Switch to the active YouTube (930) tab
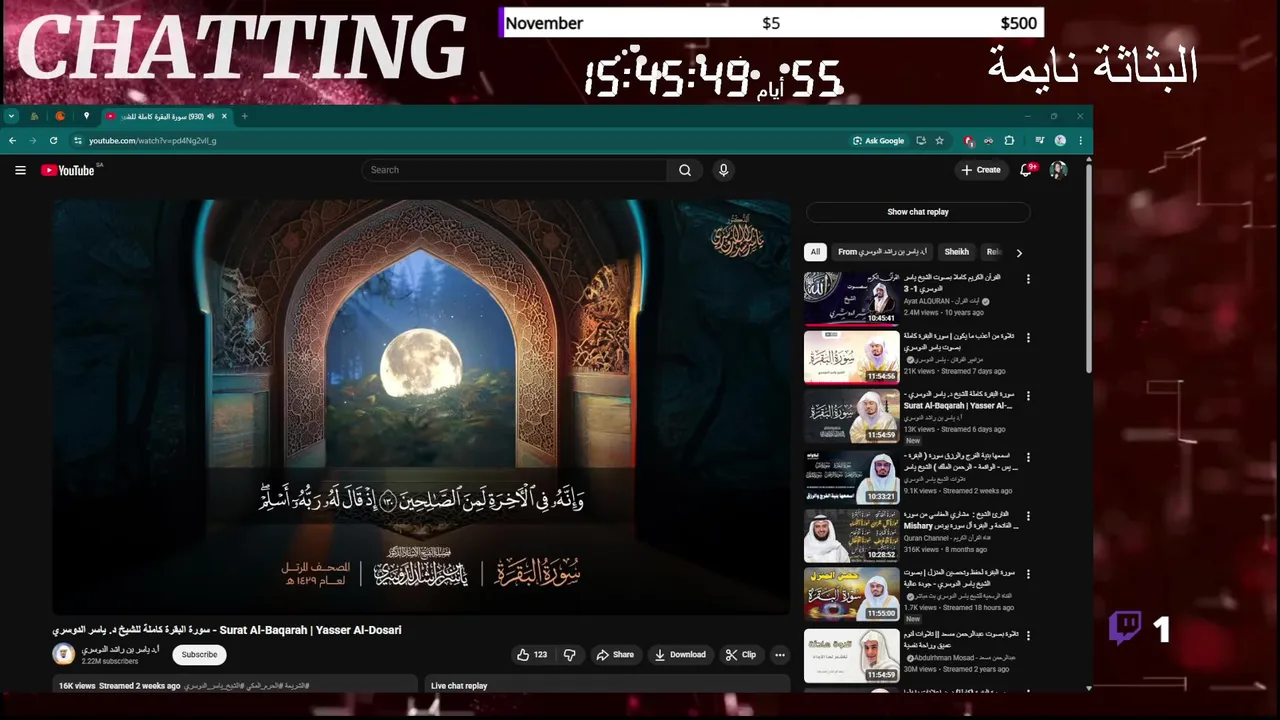This screenshot has width=1280, height=720. pos(166,116)
